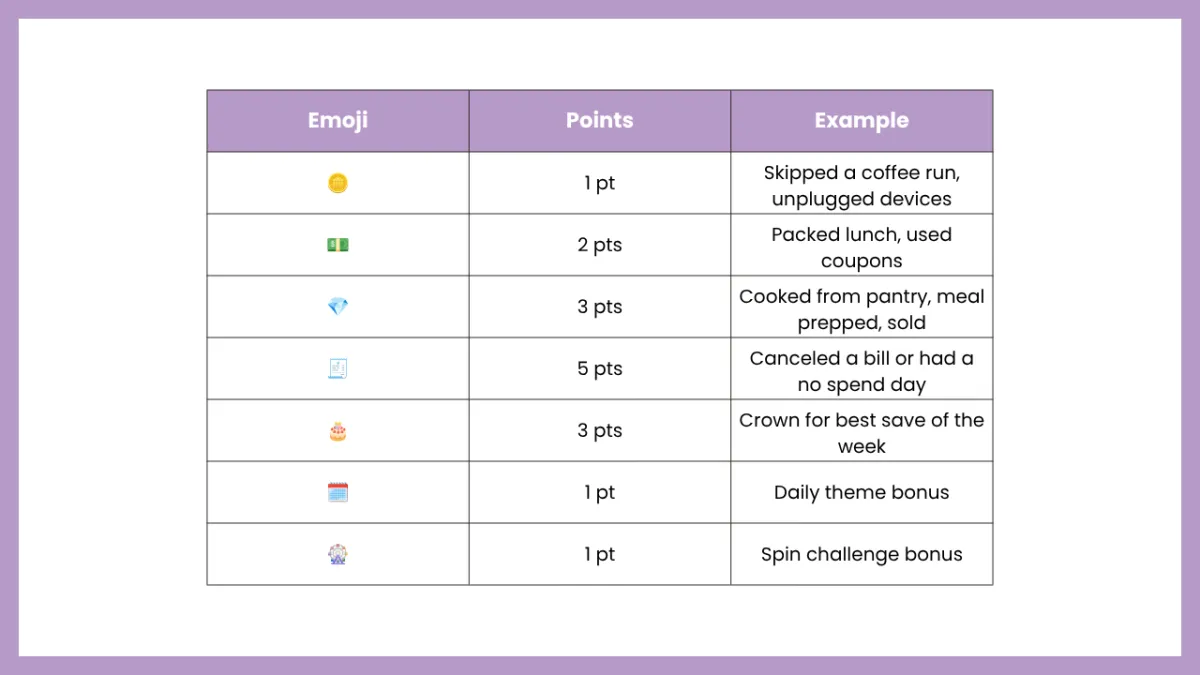Screen dimensions: 1200x675
Task: Select 'Crown for best save' cell
Action: click(x=862, y=431)
